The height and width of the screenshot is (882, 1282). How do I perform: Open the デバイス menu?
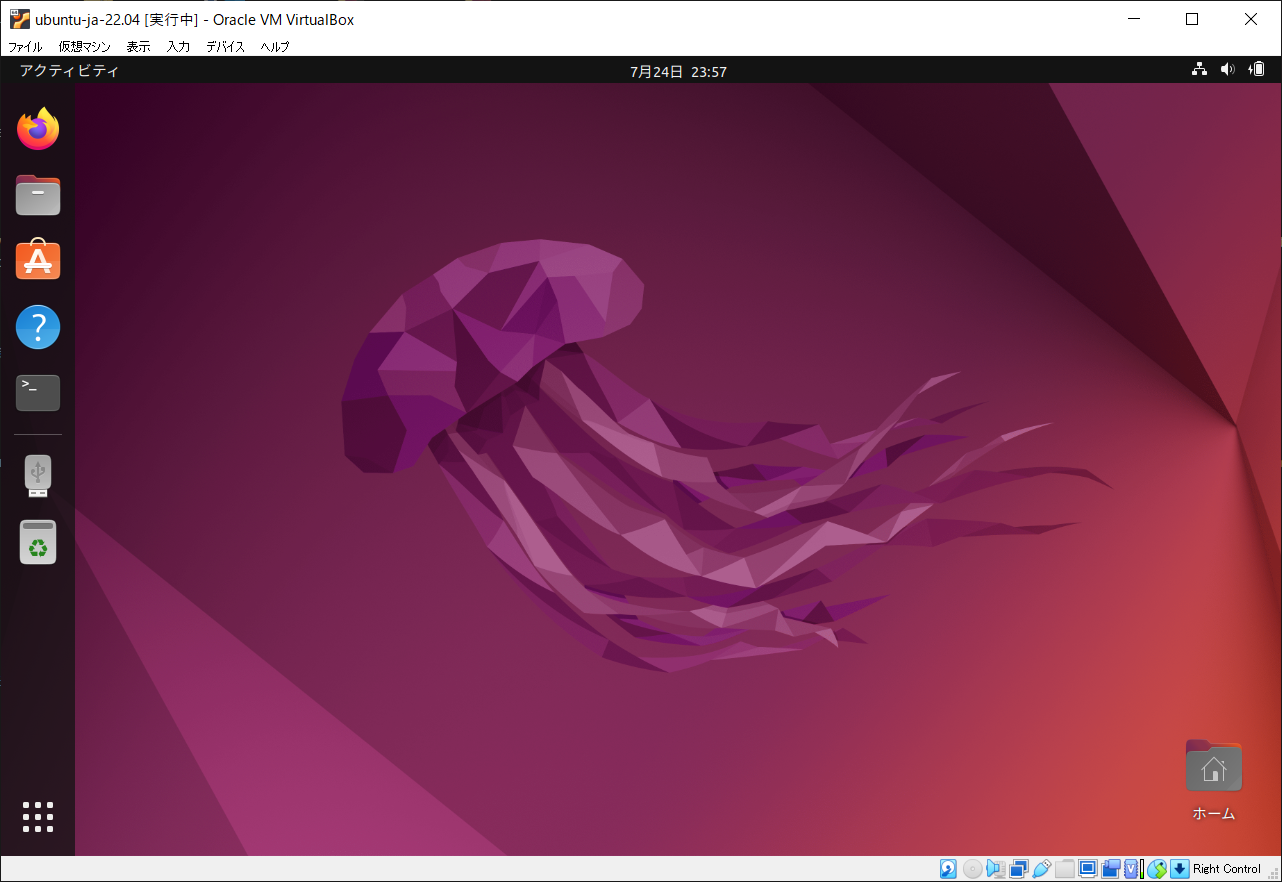(x=225, y=46)
